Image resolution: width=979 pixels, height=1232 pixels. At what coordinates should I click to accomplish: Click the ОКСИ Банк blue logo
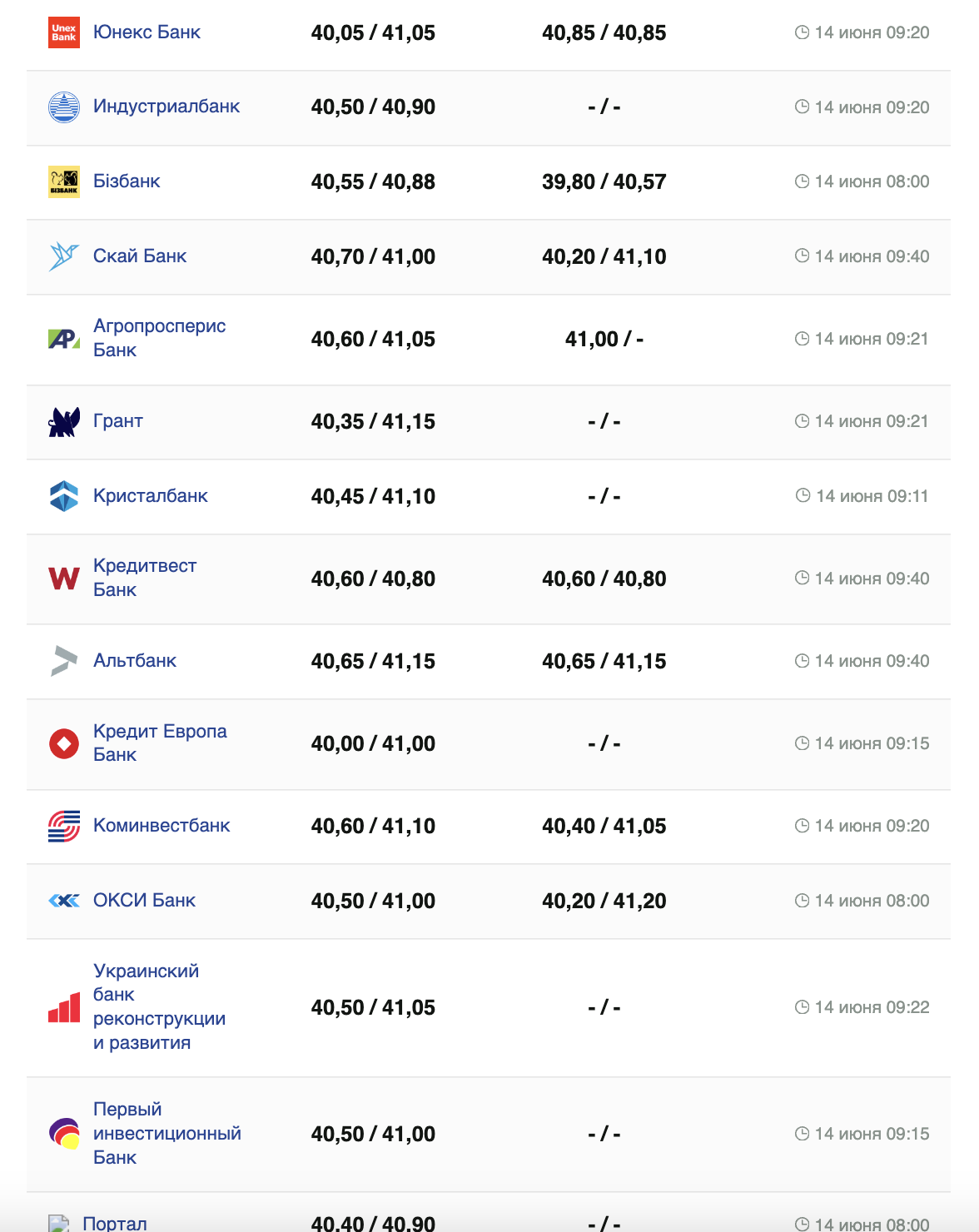tap(64, 901)
